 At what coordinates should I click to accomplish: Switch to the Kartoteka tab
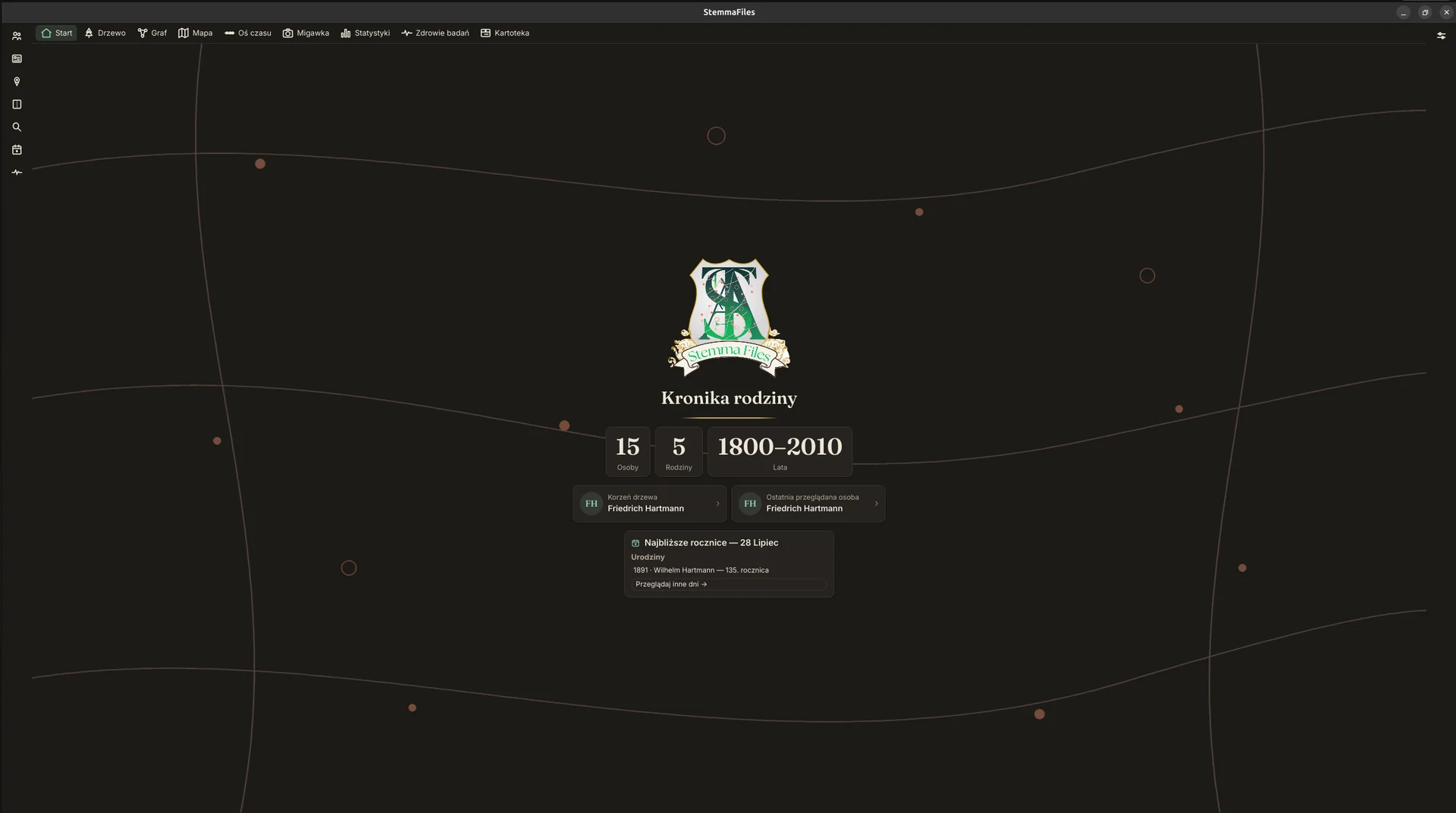coord(505,33)
